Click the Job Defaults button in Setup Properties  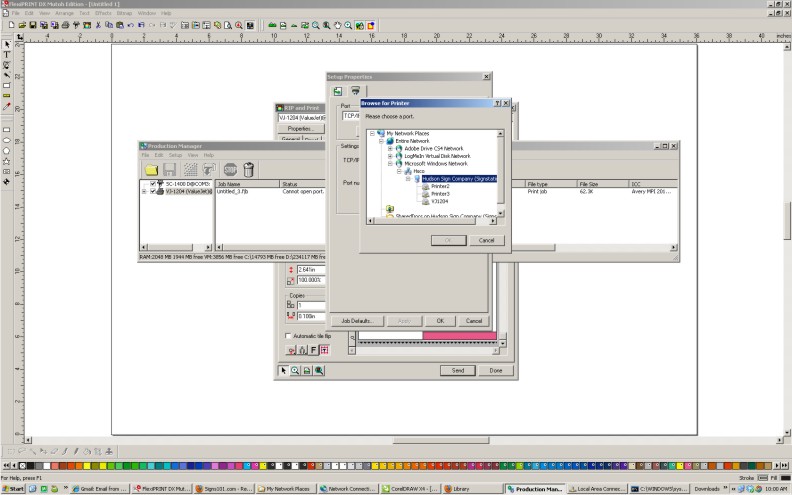pos(357,321)
